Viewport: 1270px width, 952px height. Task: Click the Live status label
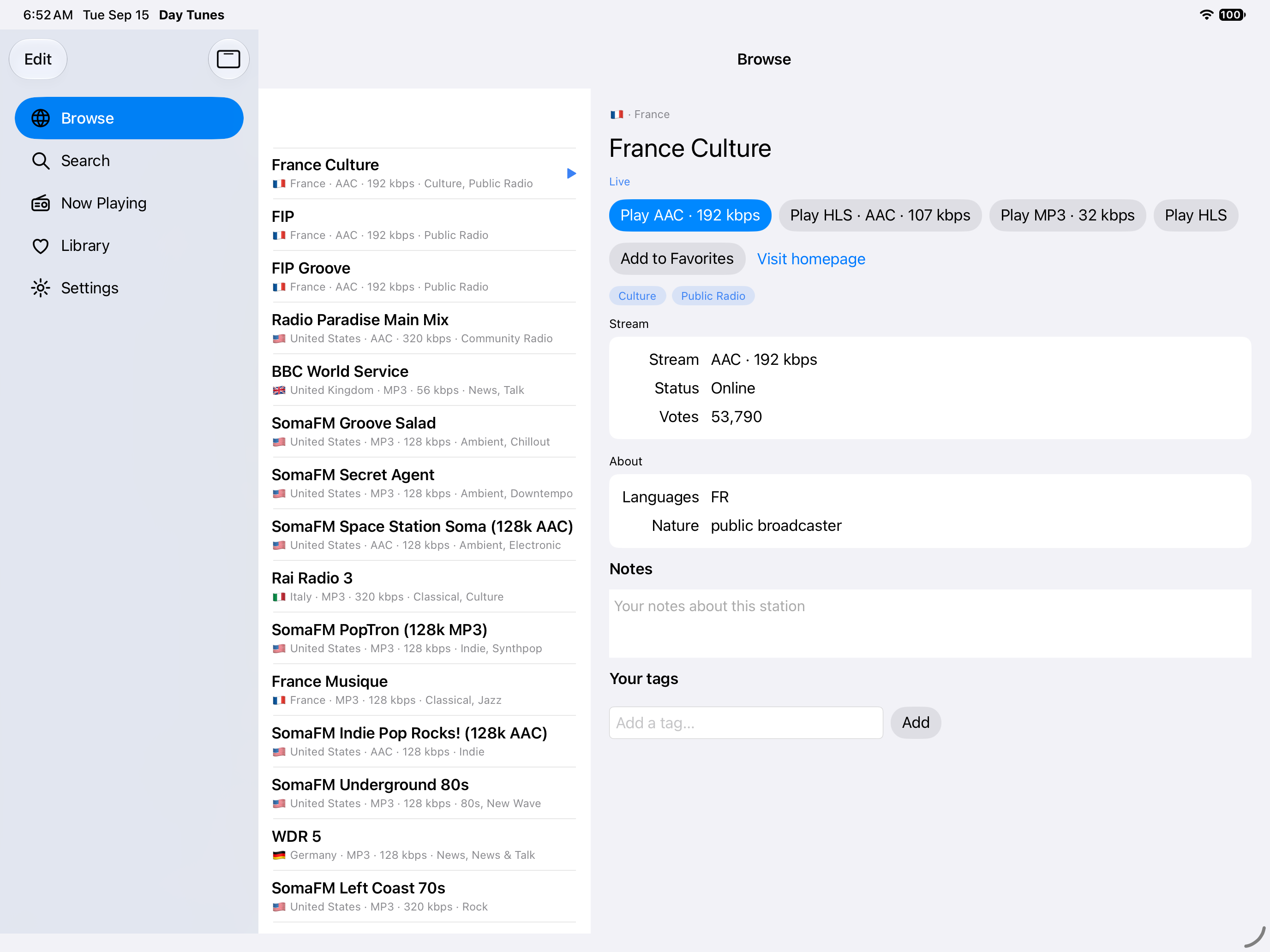click(x=619, y=182)
